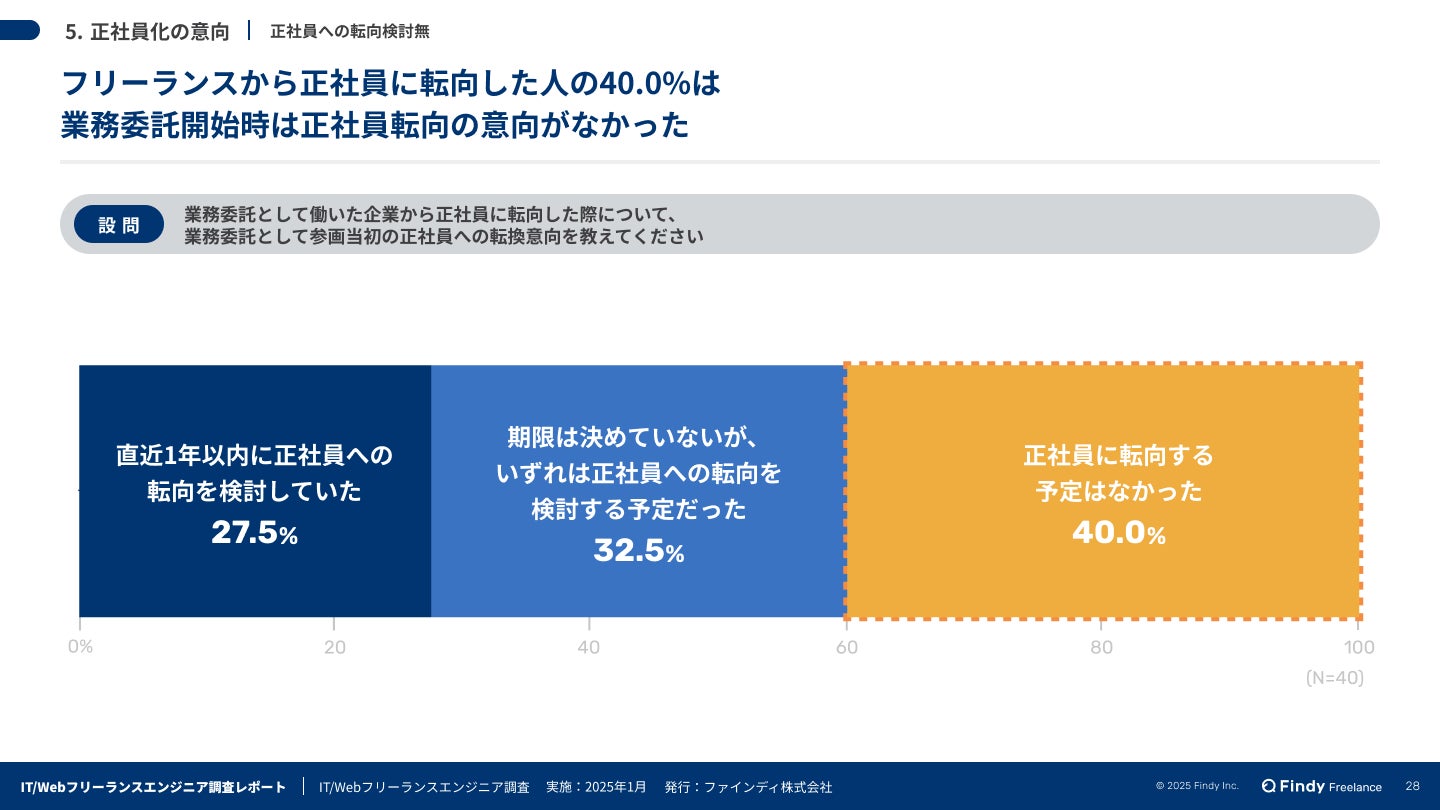Screen dimensions: 1440x810
Task: Click the 設問 badge label
Action: point(118,225)
